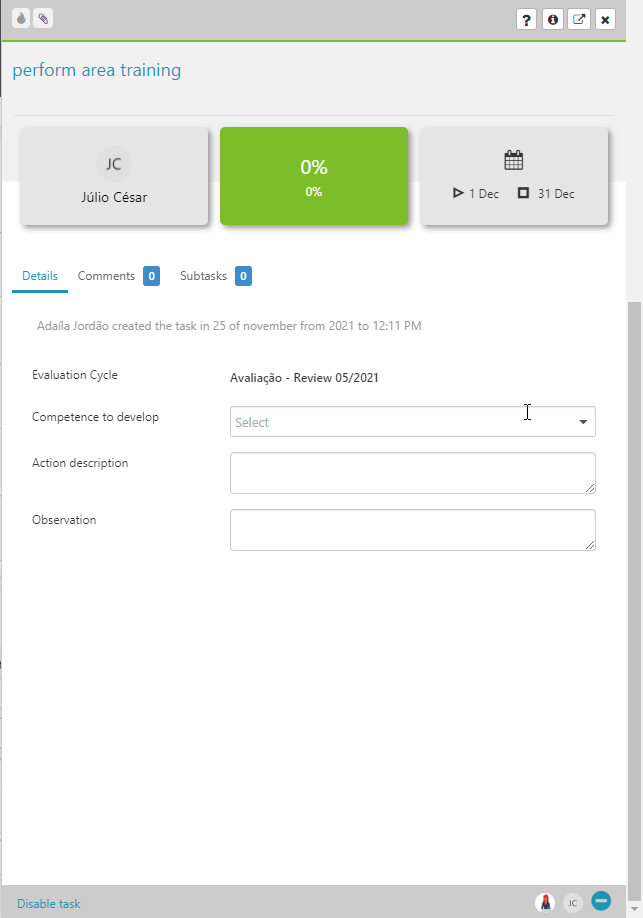
Task: Click the Júlio César assignee name
Action: click(x=114, y=197)
